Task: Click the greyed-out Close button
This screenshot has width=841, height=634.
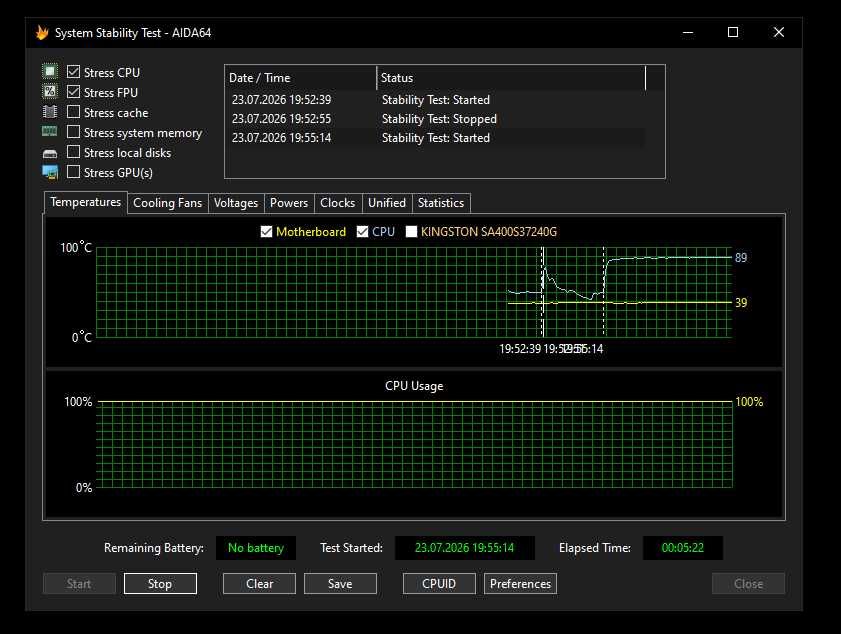Action: [x=748, y=584]
